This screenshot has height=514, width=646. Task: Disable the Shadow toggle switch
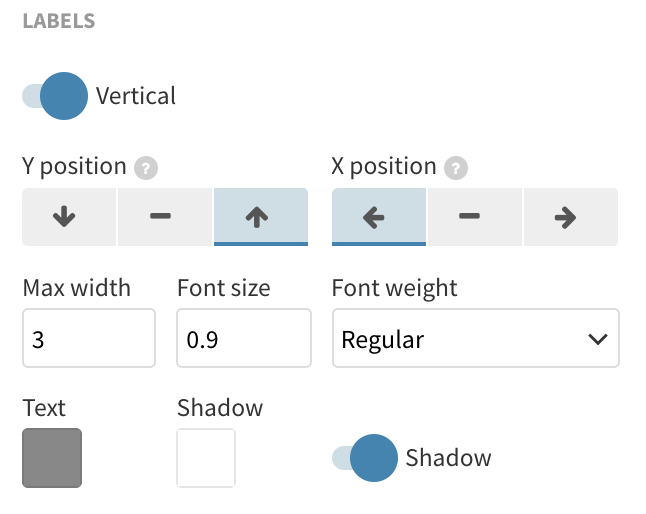365,458
